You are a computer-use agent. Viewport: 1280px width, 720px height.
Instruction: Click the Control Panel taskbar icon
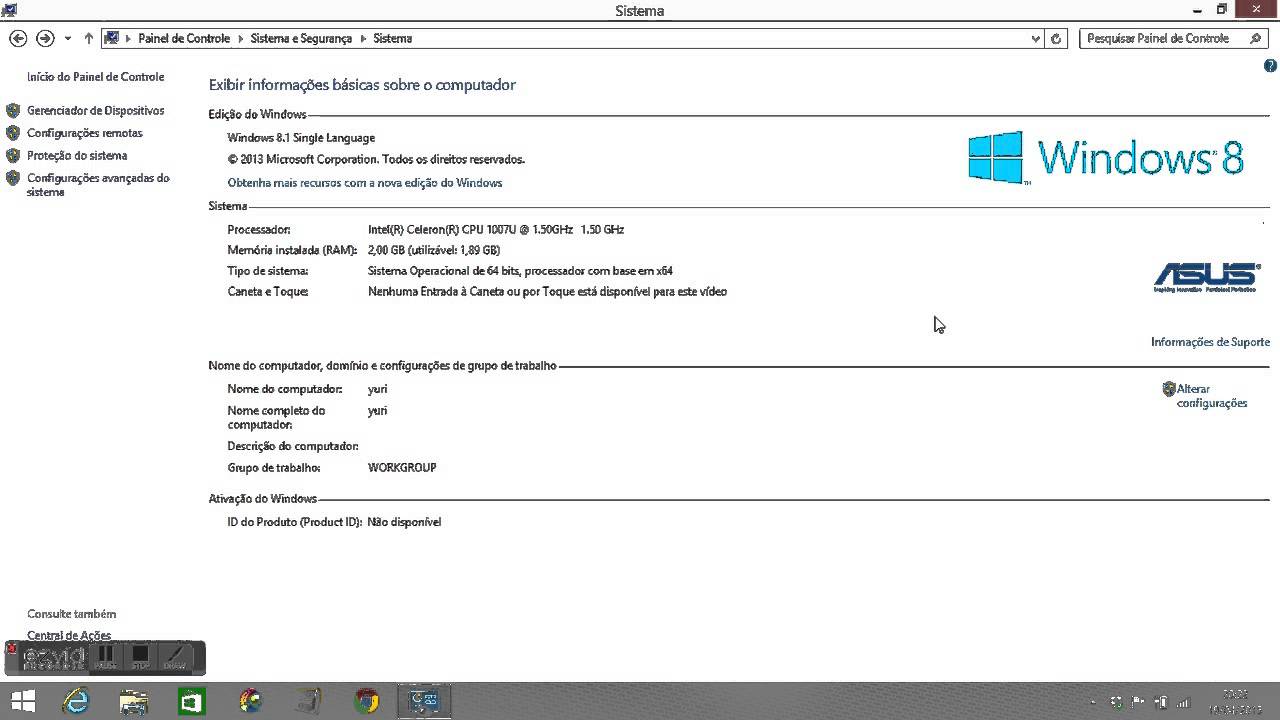425,702
